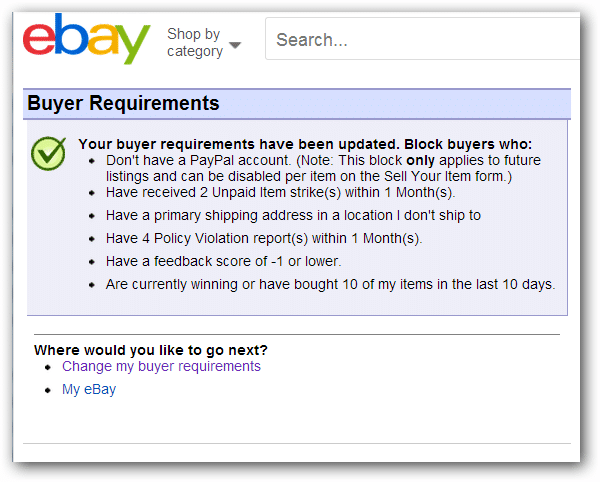The height and width of the screenshot is (482, 600).
Task: Click the green "y" in eBay logo
Action: point(133,44)
